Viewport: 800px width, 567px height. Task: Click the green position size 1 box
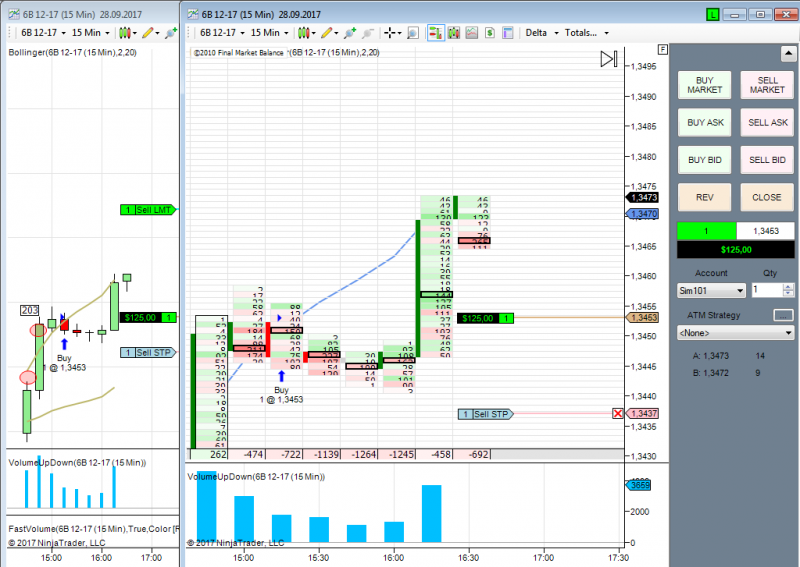tap(706, 231)
